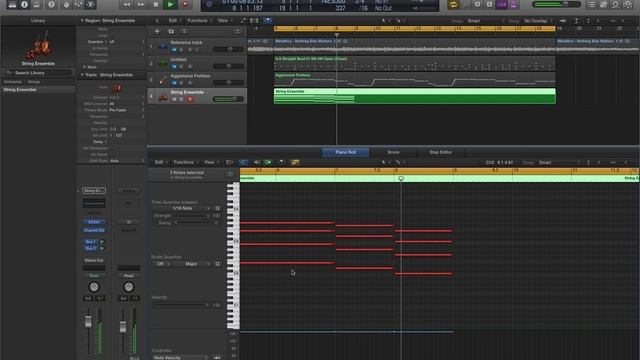This screenshot has width=640, height=360.
Task: Click Stereo Out output slot
Action: (x=94, y=260)
